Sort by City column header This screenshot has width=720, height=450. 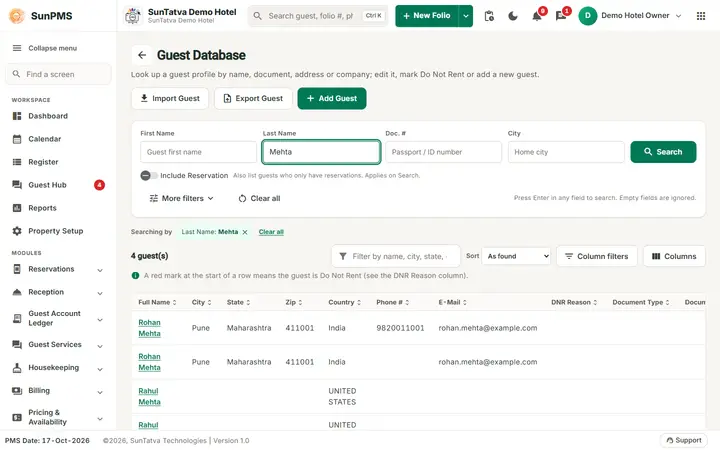click(201, 302)
